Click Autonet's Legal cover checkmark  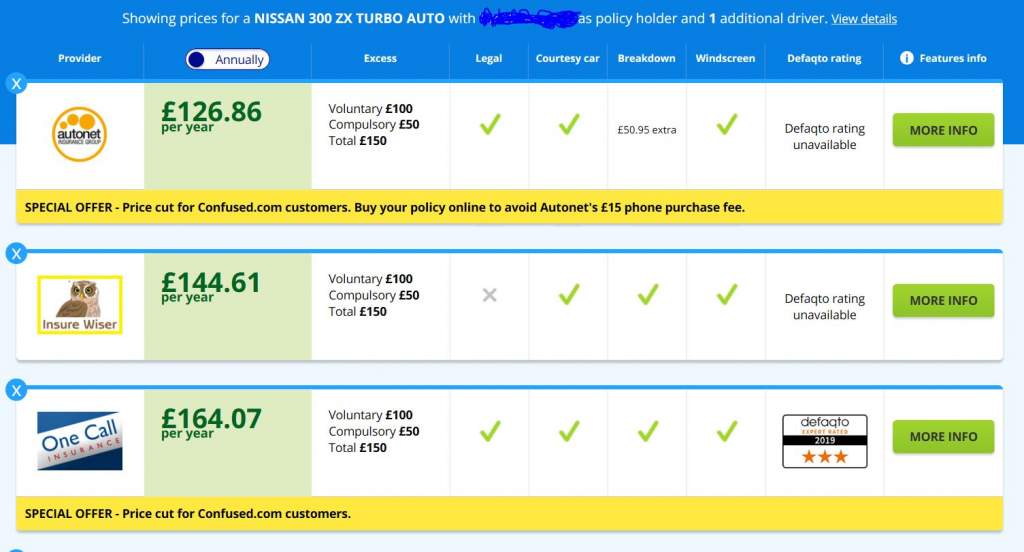click(x=489, y=125)
